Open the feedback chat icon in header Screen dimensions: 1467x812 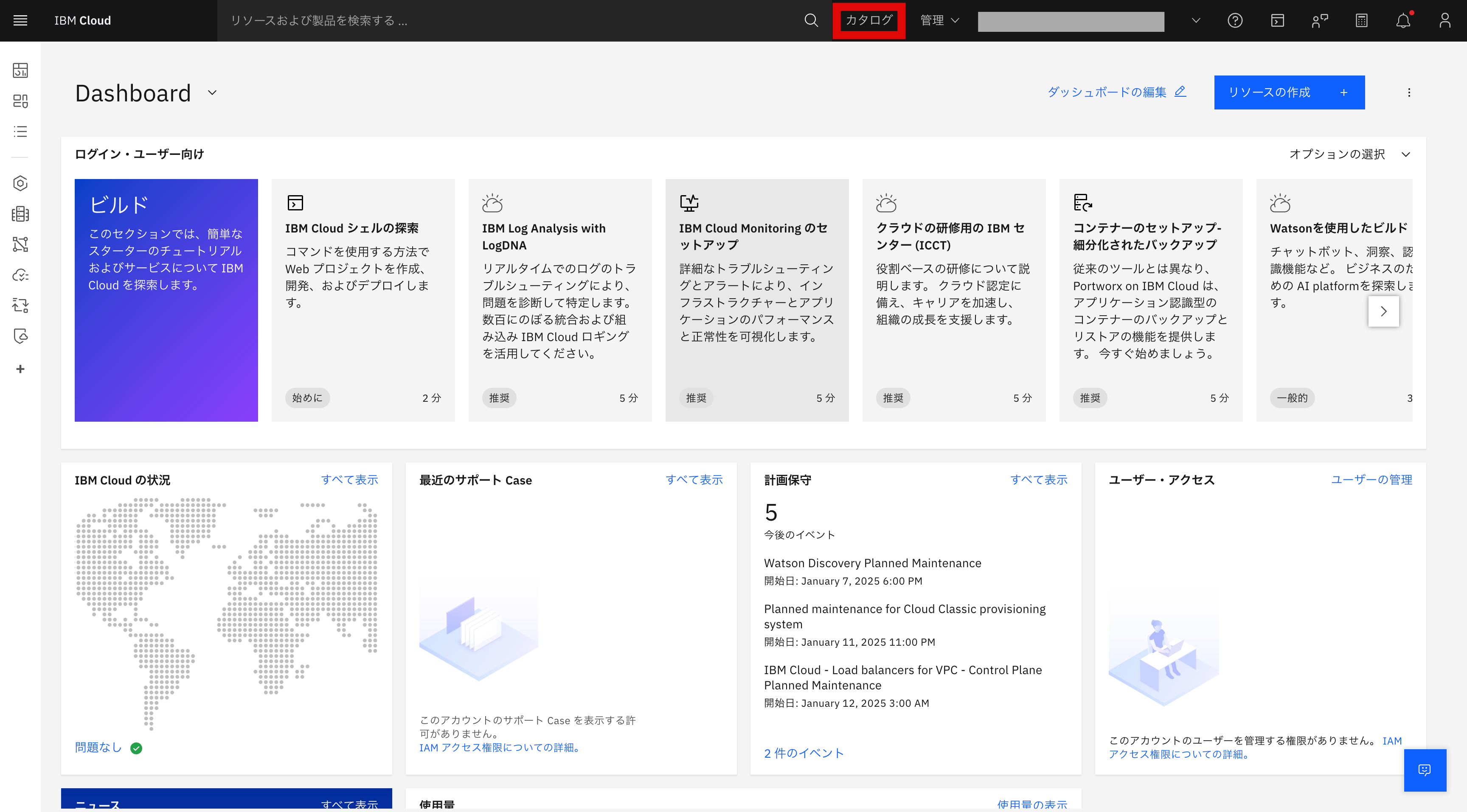point(1320,20)
